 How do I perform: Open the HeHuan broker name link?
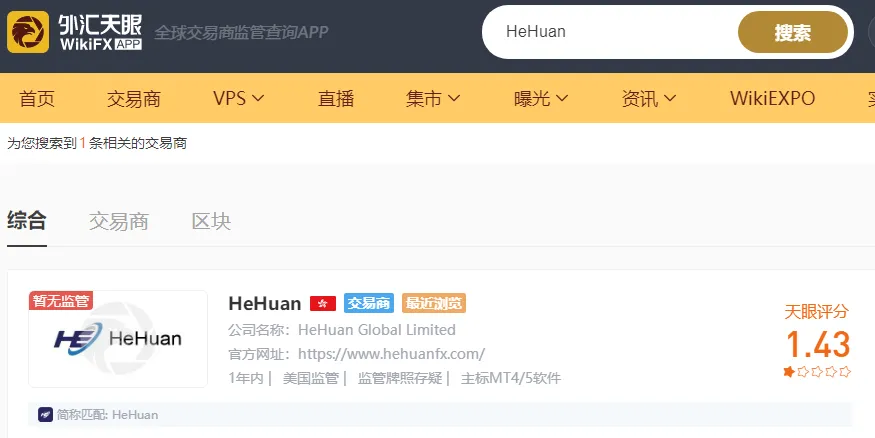pos(265,303)
